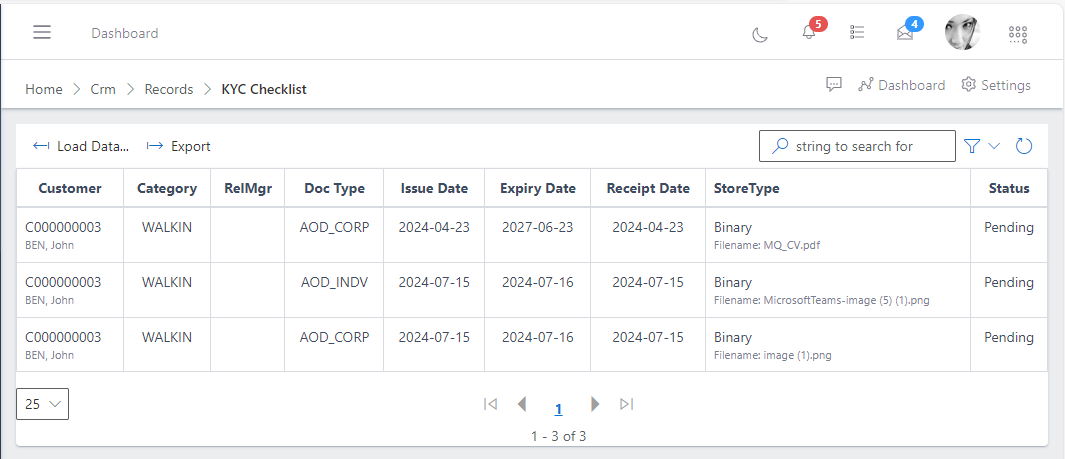Go to previous page arrow

522,404
